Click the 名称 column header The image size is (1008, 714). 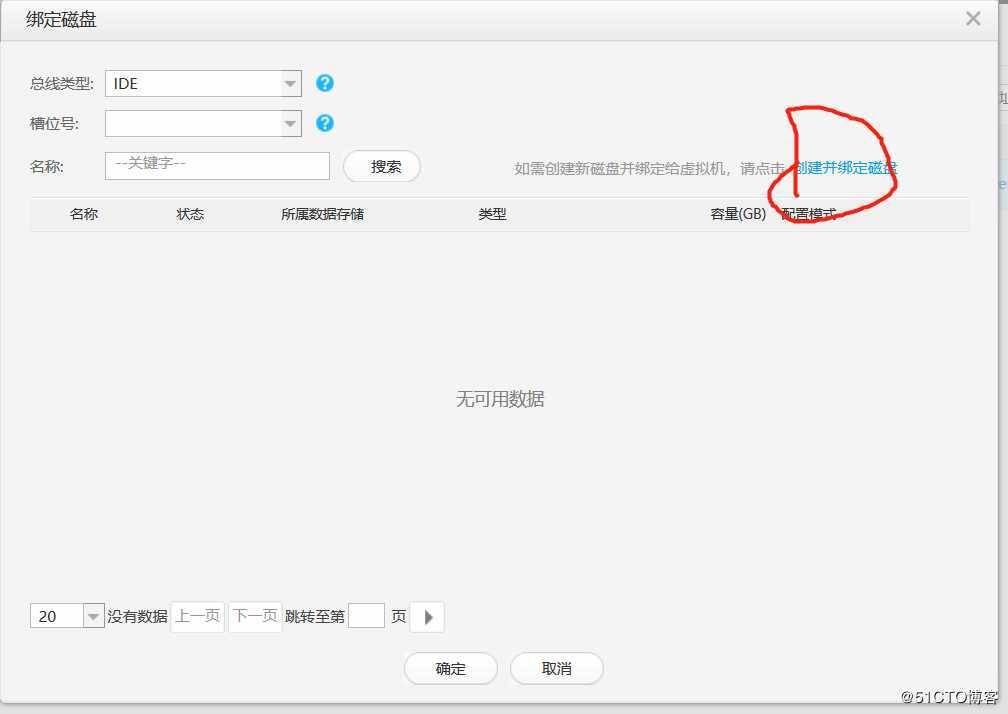click(x=84, y=214)
